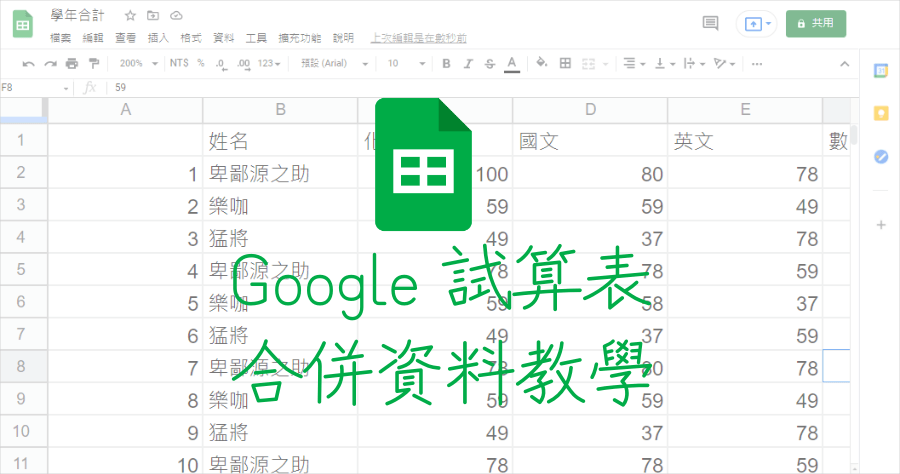Image resolution: width=900 pixels, height=474 pixels.
Task: Open the last edit history link
Action: point(418,38)
